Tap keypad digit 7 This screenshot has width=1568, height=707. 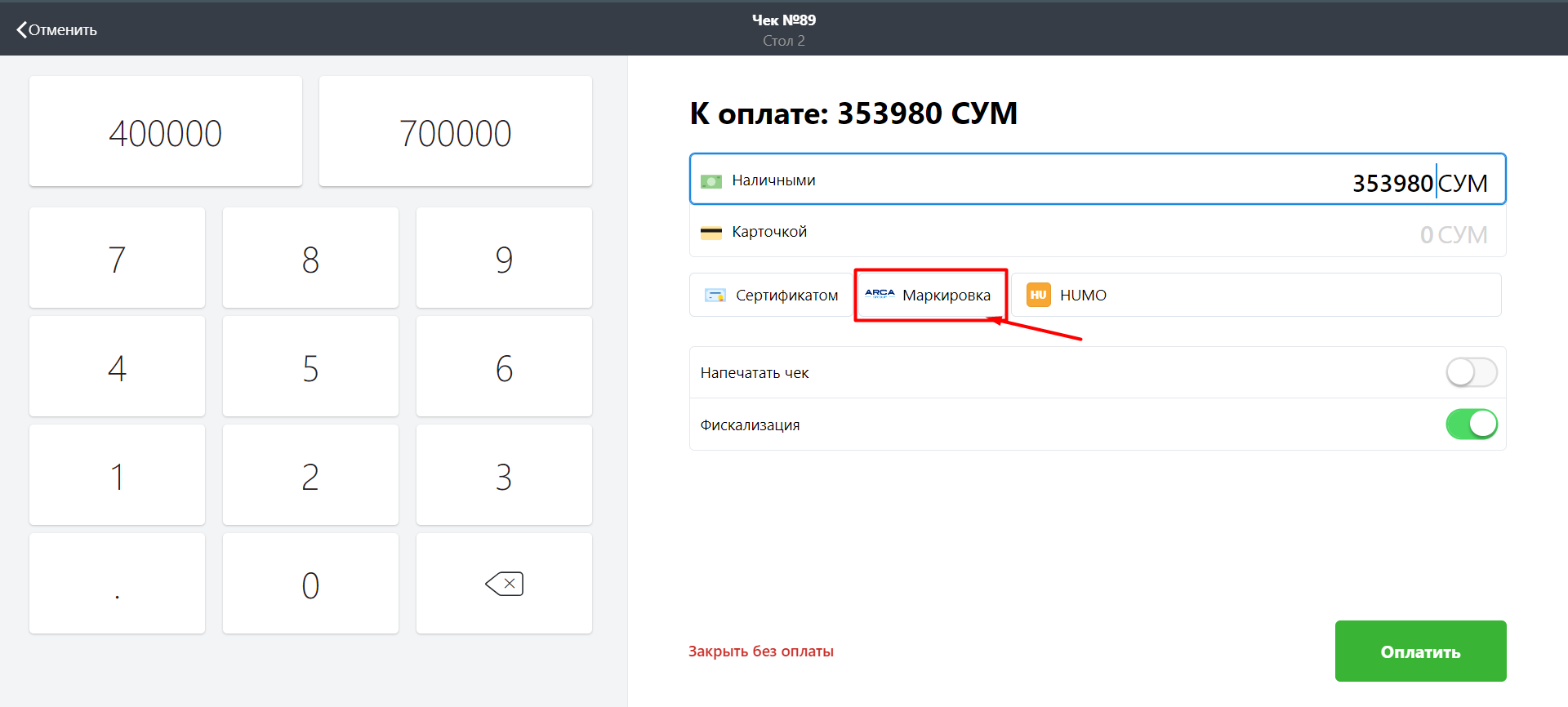(x=117, y=258)
